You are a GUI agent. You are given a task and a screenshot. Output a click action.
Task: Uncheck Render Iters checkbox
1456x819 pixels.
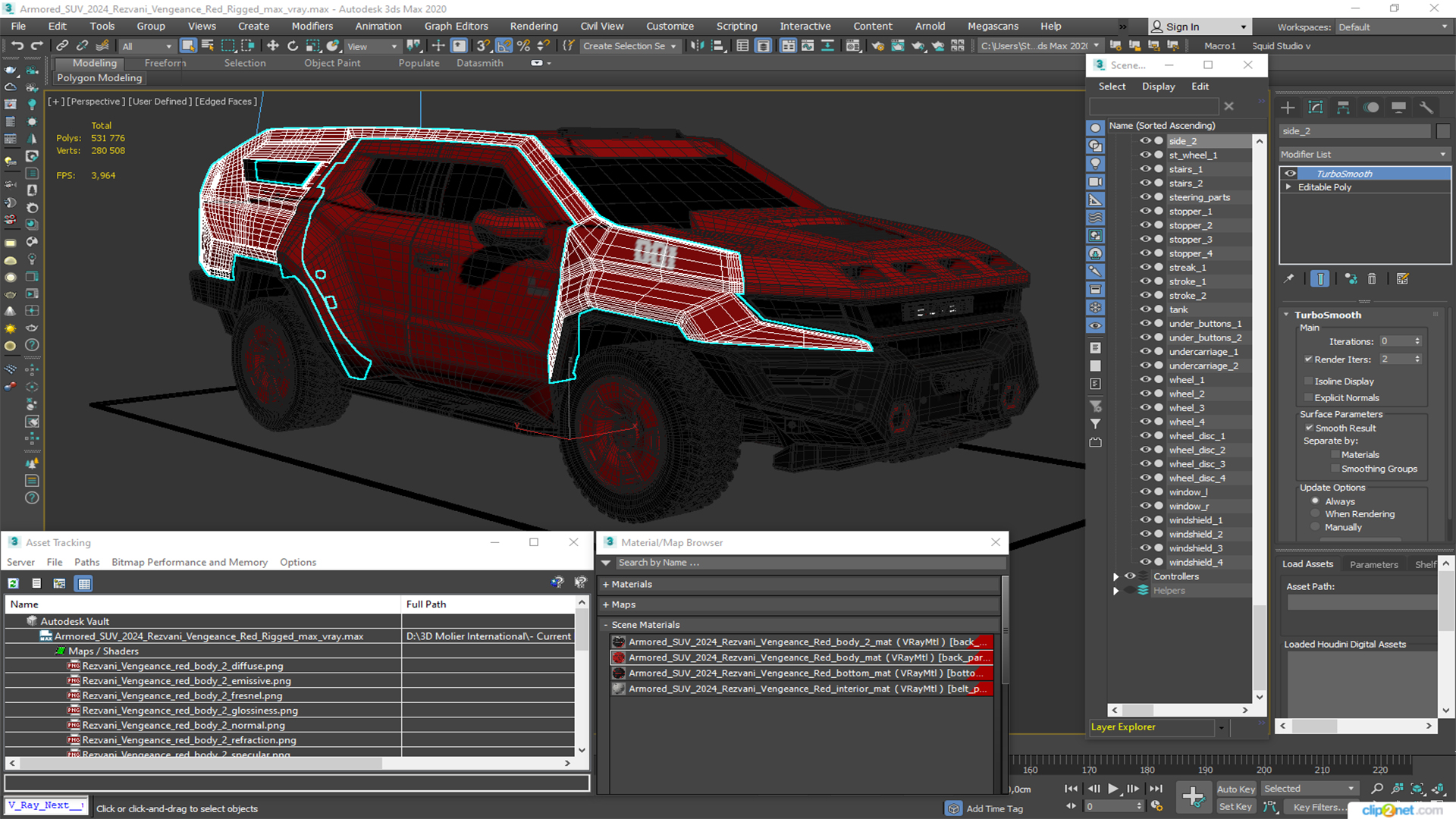tap(1308, 359)
